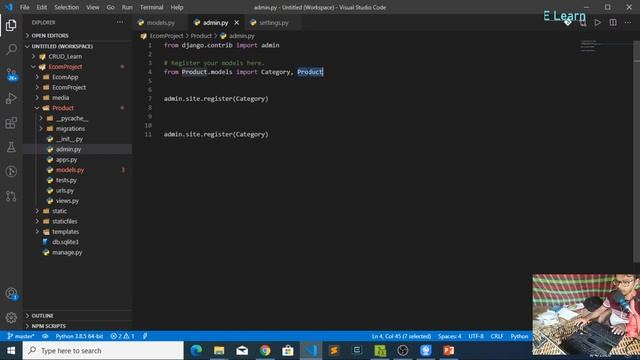The image size is (640, 360).
Task: Open tests.py in the explorer
Action: (66, 180)
